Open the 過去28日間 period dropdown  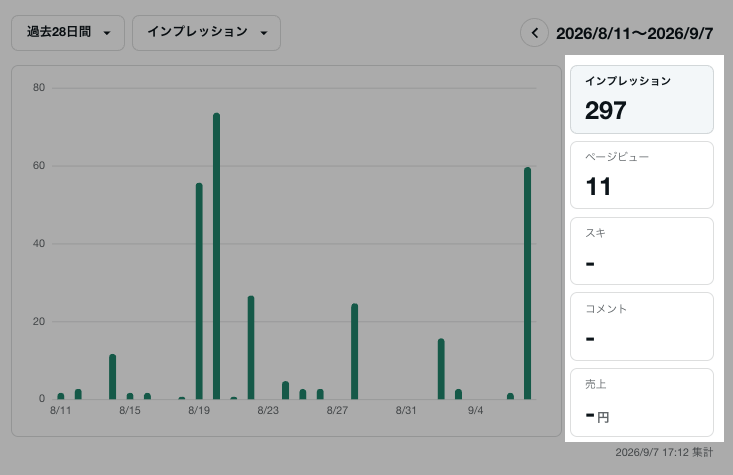click(x=68, y=33)
